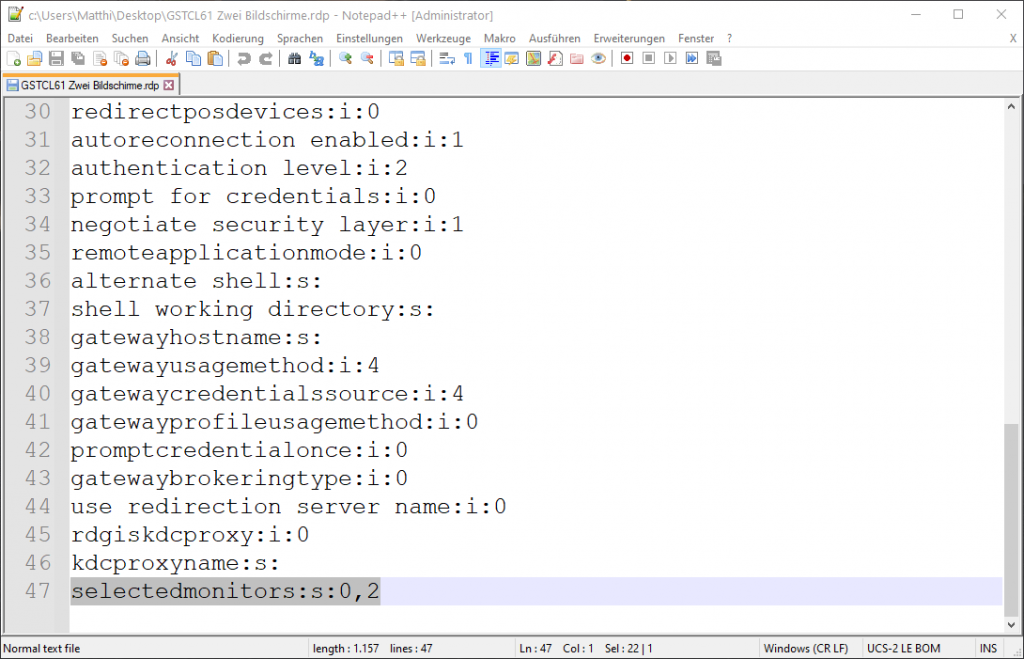The height and width of the screenshot is (659, 1024).
Task: Show Function List panel icon
Action: point(555,59)
